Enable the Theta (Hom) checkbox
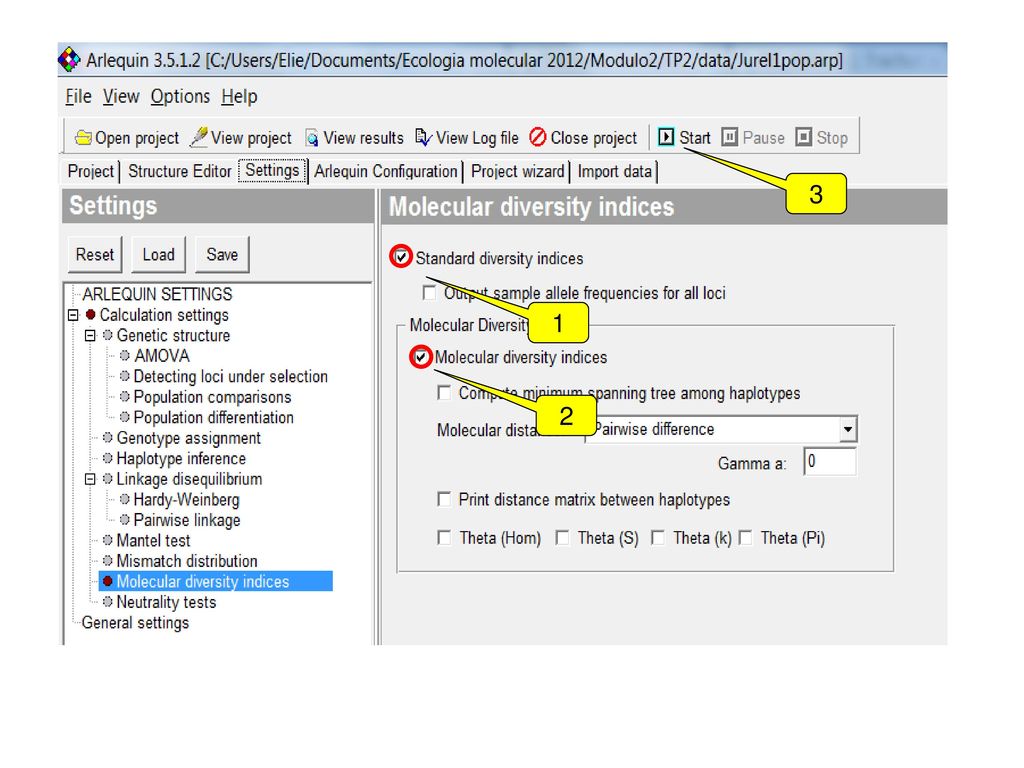Image resolution: width=1024 pixels, height=768 pixels. tap(444, 537)
